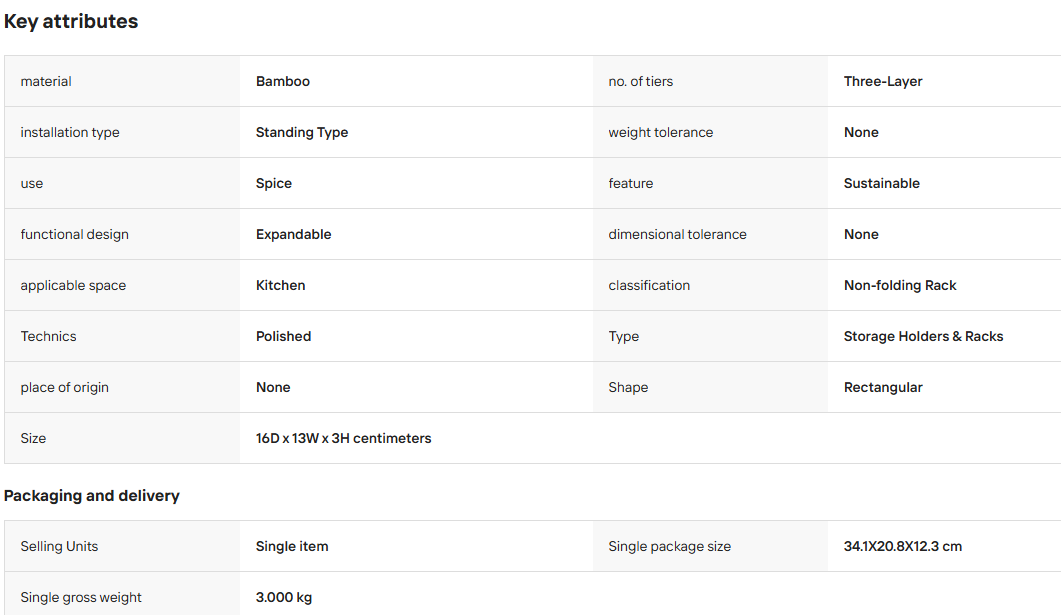Click the weight tolerance label
The height and width of the screenshot is (615, 1061).
coord(660,133)
